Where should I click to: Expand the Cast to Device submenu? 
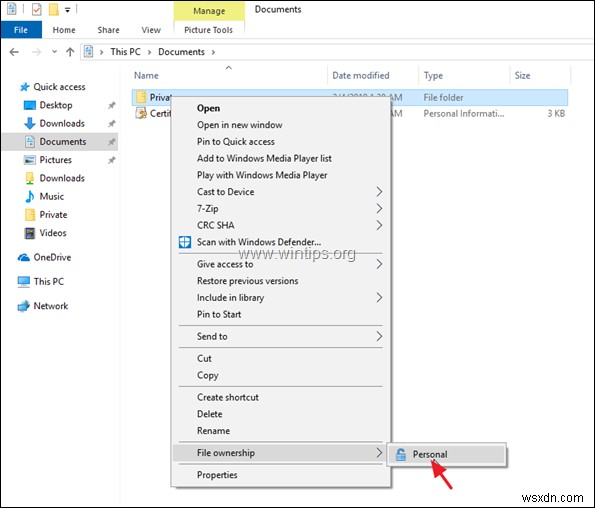(379, 192)
